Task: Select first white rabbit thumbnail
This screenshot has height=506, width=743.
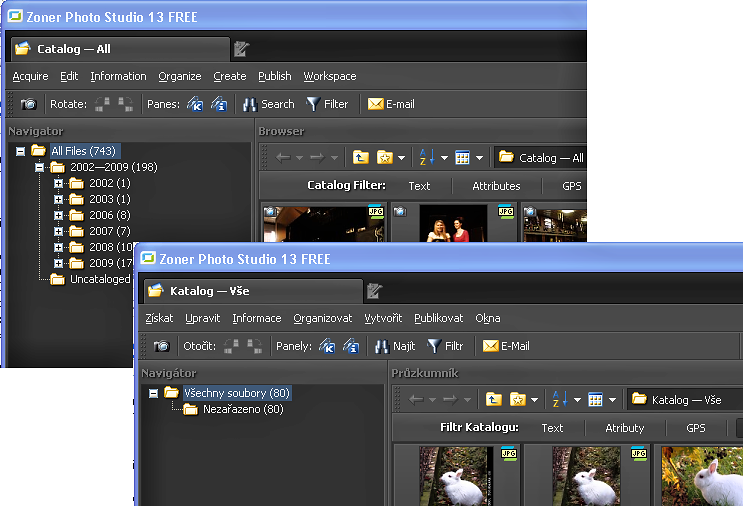Action: coord(456,476)
